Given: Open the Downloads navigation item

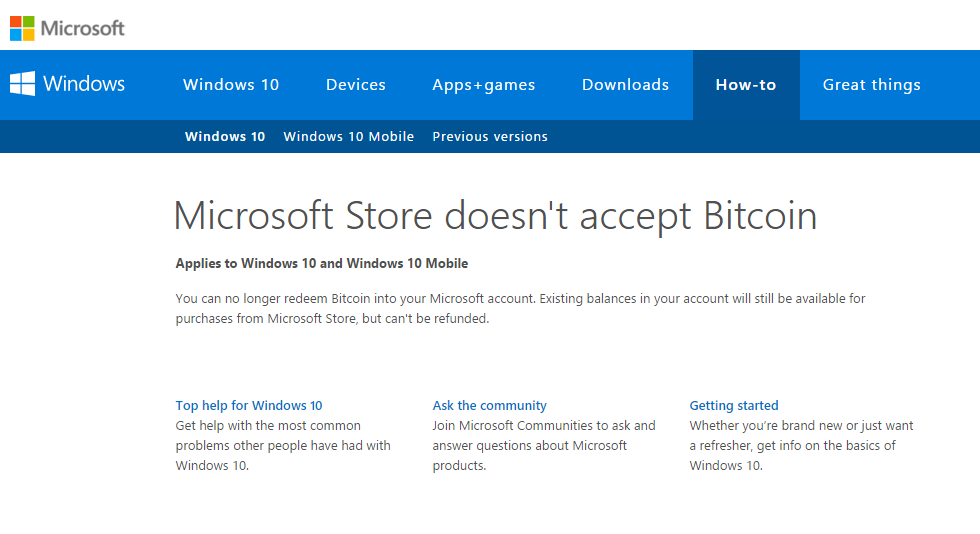Looking at the screenshot, I should (x=626, y=85).
